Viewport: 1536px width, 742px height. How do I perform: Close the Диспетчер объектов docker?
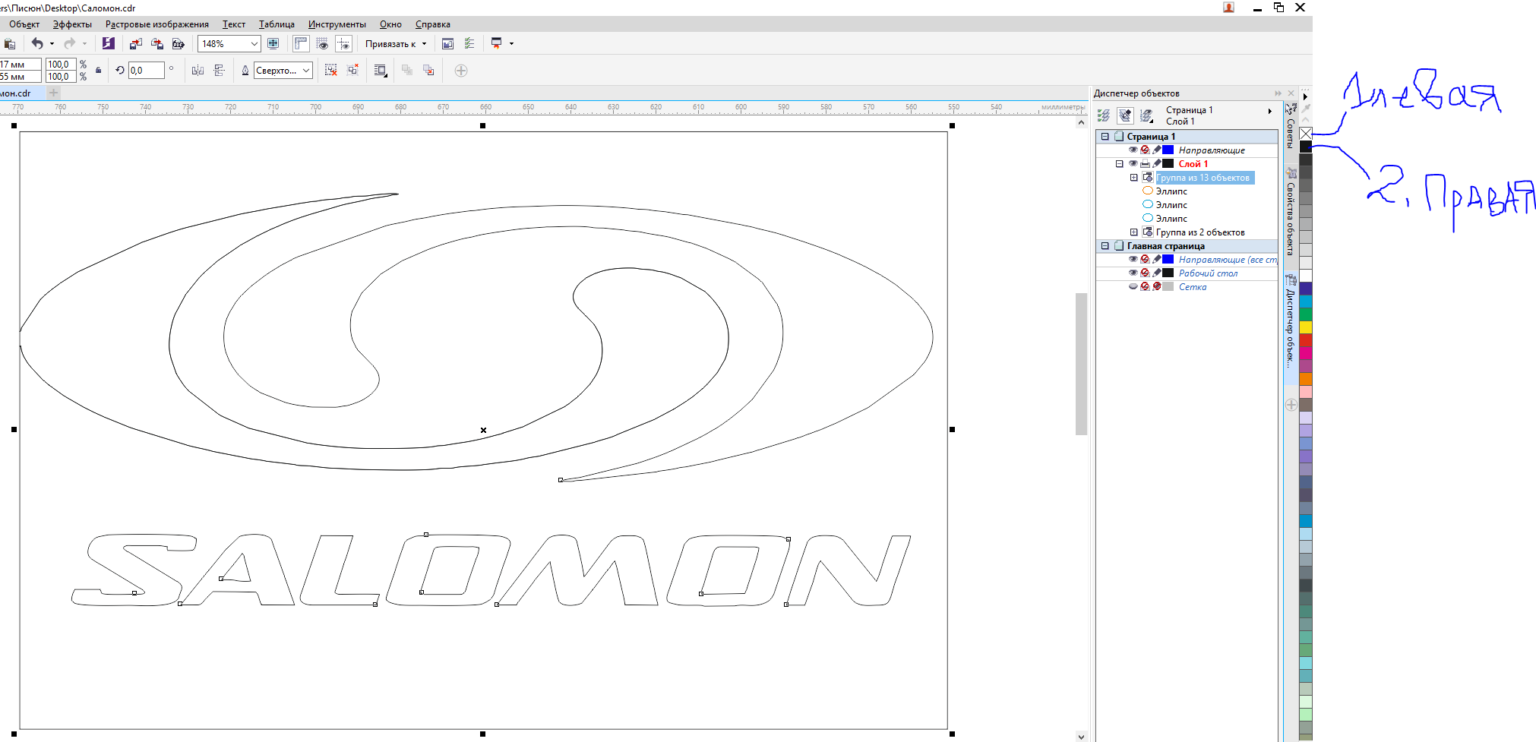pyautogui.click(x=1291, y=93)
